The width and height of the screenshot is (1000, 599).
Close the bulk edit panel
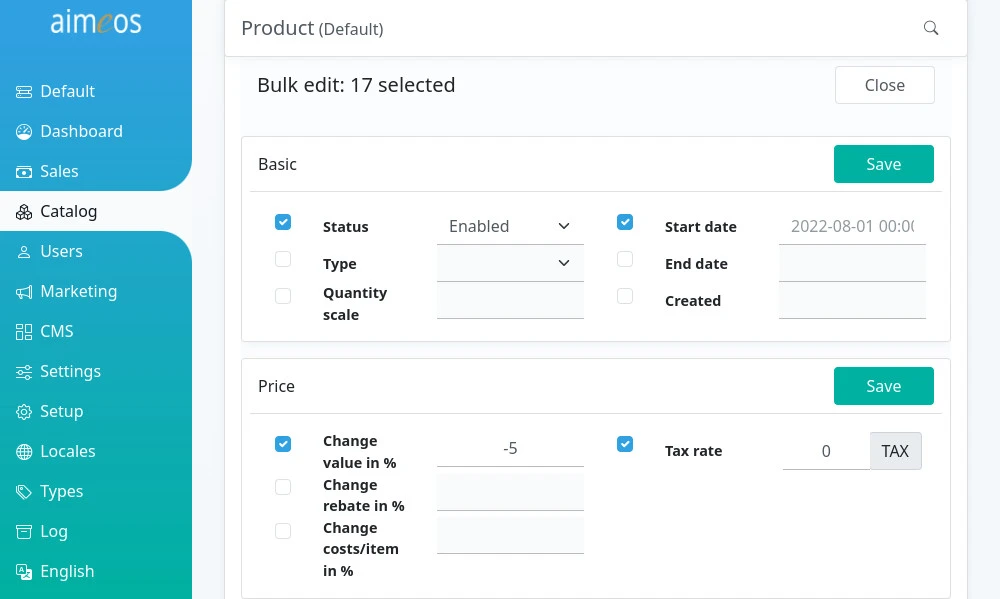point(885,85)
